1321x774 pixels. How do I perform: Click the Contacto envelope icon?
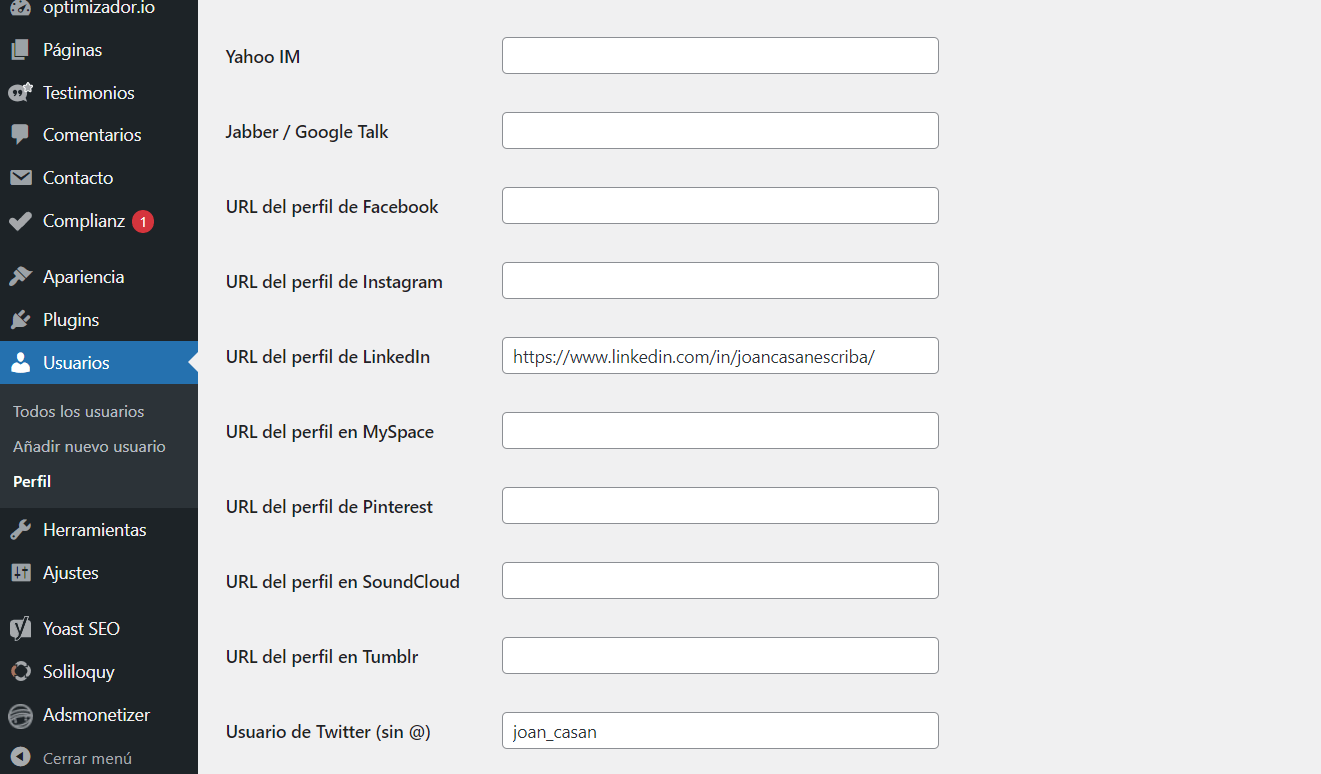tap(20, 178)
